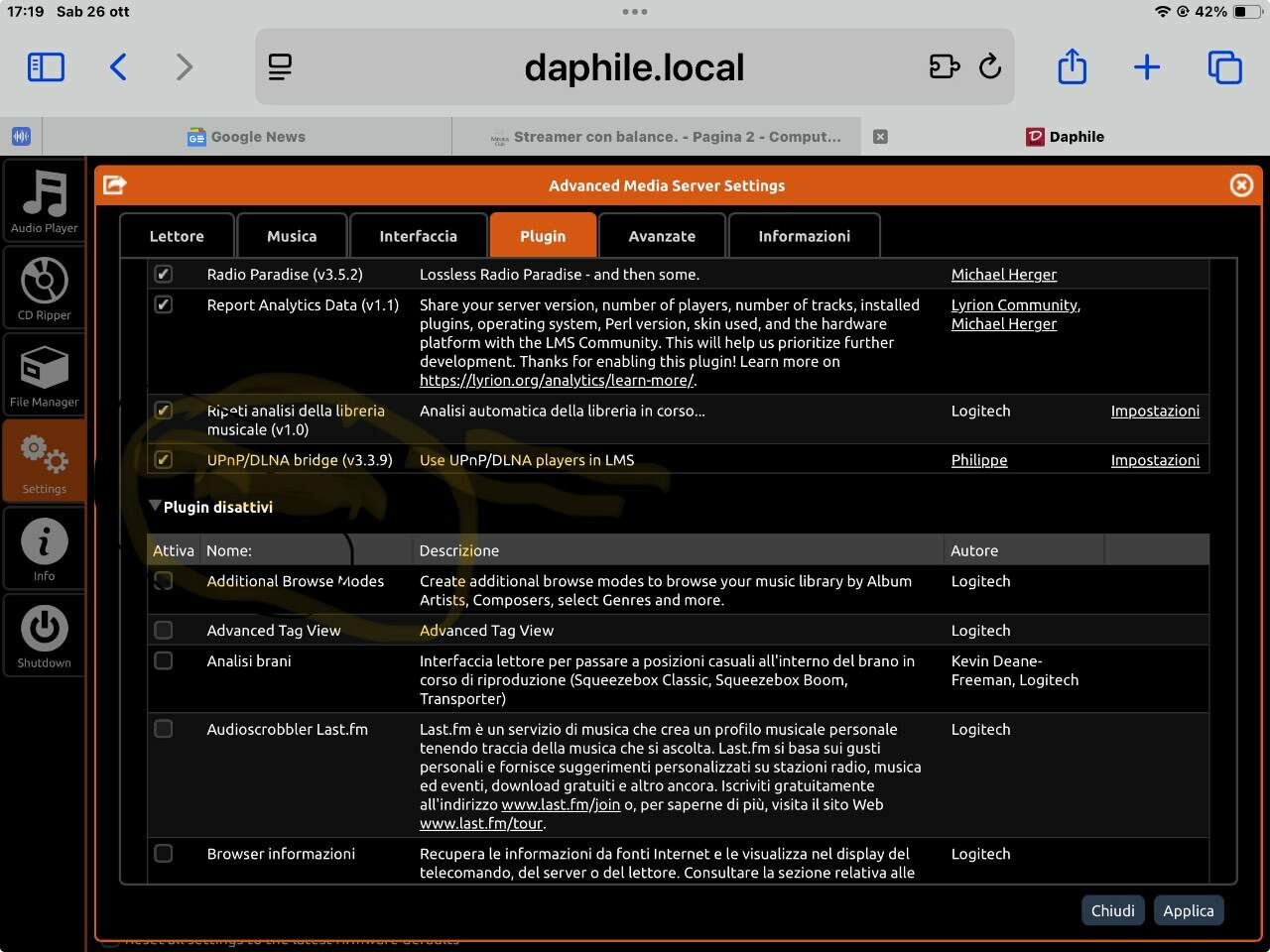The height and width of the screenshot is (952, 1270).
Task: Enable the Audioscrobbler Last.fm plugin checkbox
Action: [x=164, y=729]
